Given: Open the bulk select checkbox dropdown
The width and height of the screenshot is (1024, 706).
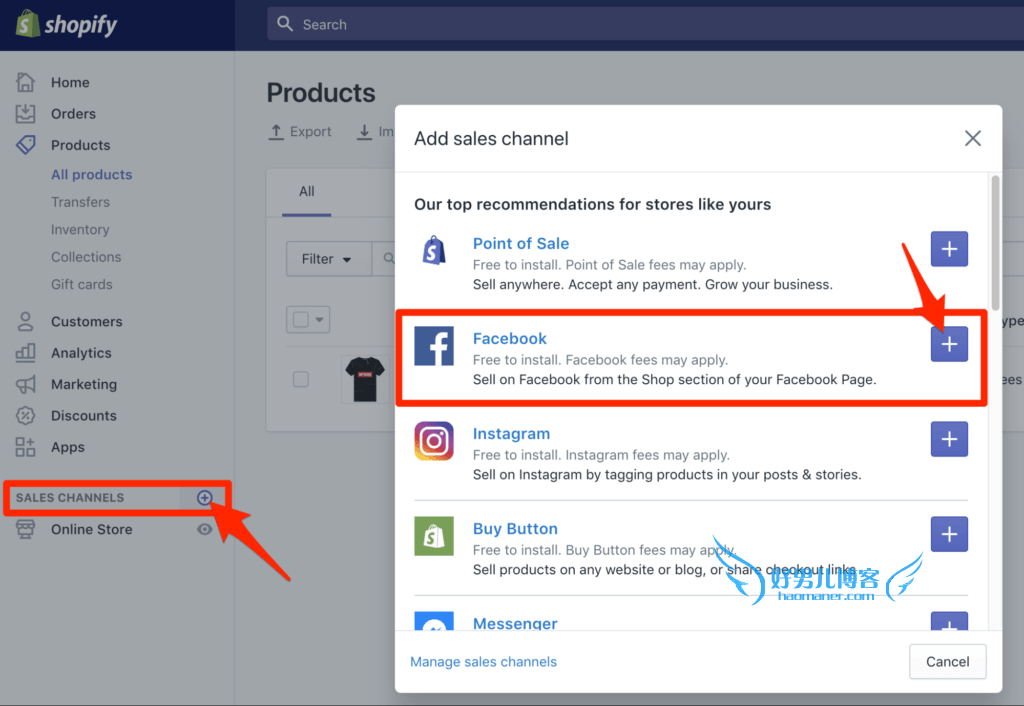Looking at the screenshot, I should [308, 319].
